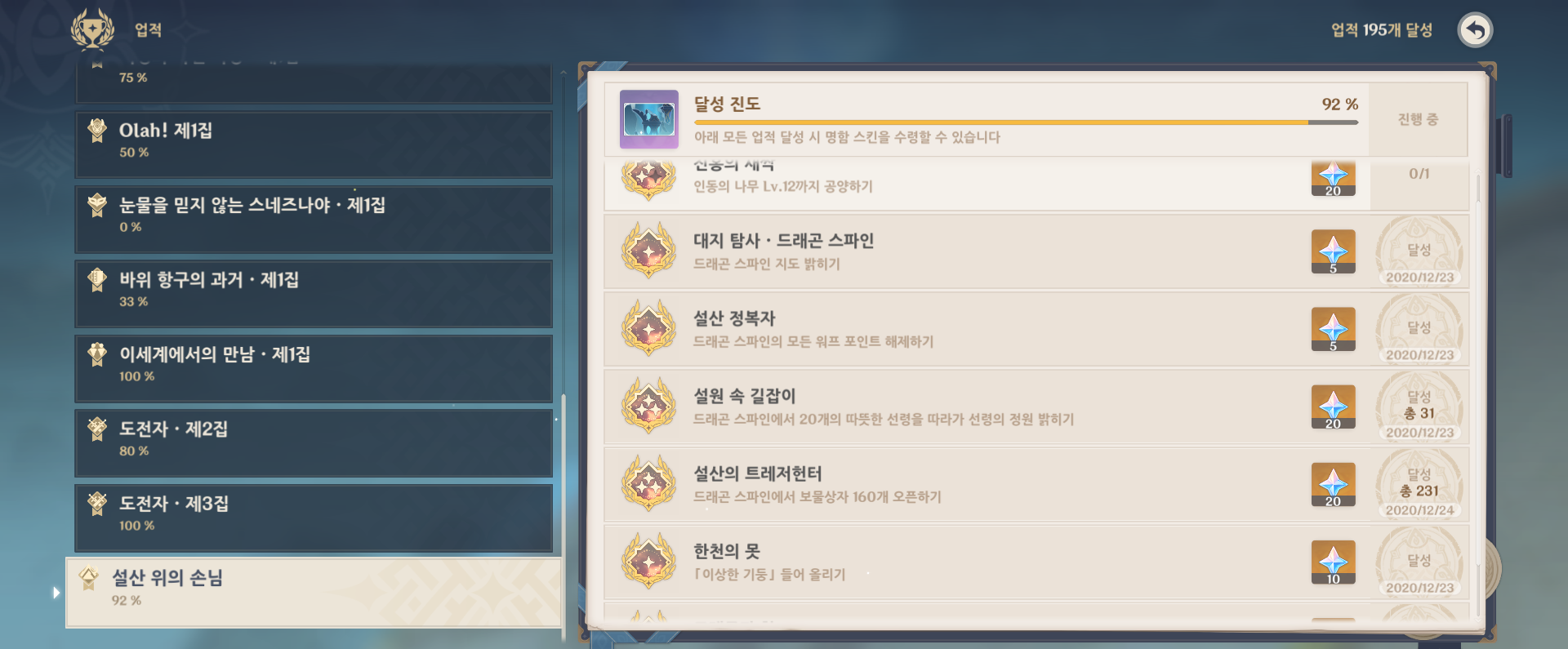Click the achievement badge icon for 설산 정복자
Screen dimensions: 1568x649
[648, 328]
